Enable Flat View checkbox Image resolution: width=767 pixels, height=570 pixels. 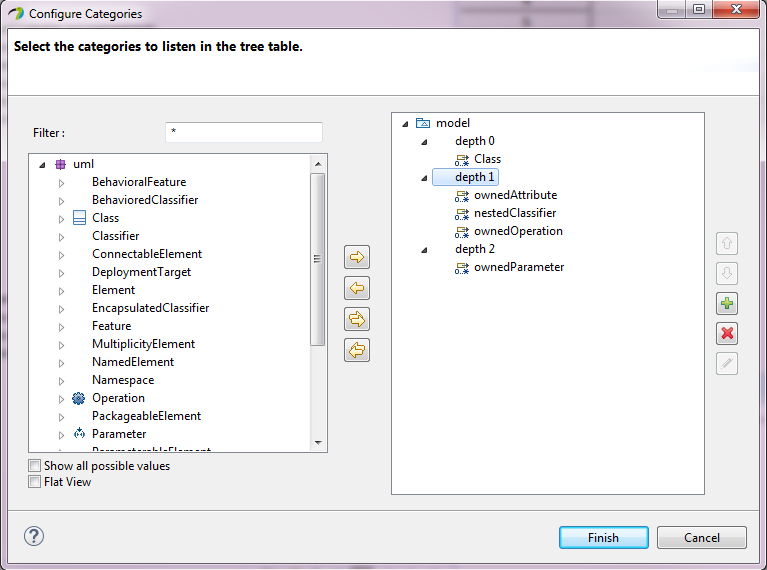pyautogui.click(x=34, y=481)
